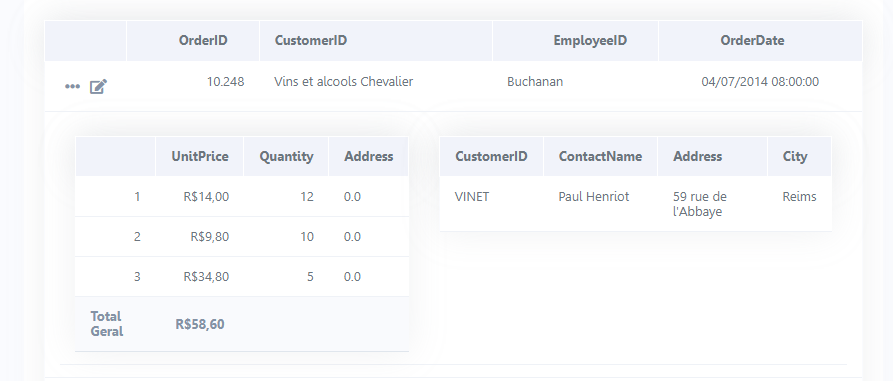Click the Address header in the details grid

click(368, 157)
